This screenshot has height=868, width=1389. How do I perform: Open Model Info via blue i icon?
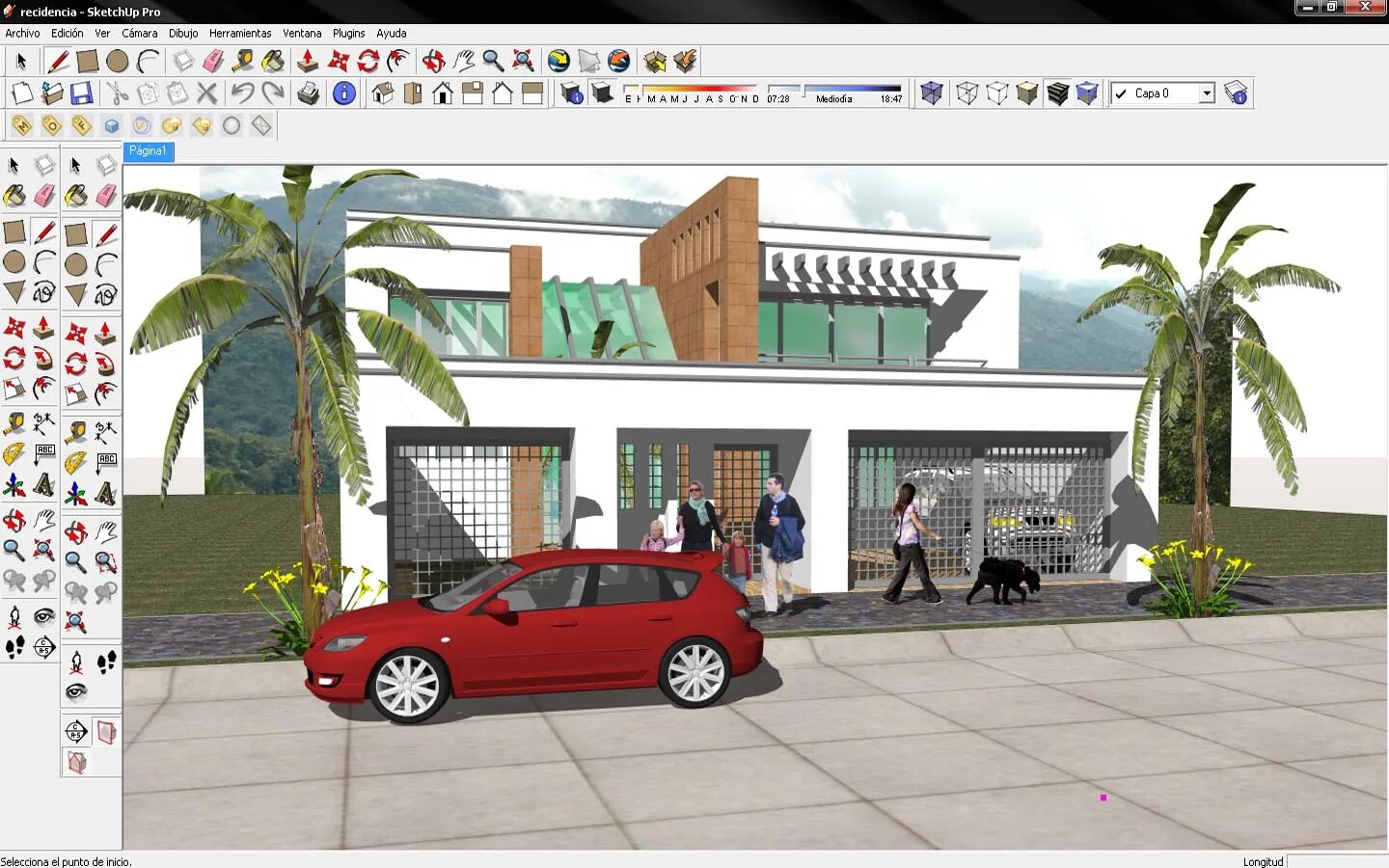pyautogui.click(x=343, y=94)
